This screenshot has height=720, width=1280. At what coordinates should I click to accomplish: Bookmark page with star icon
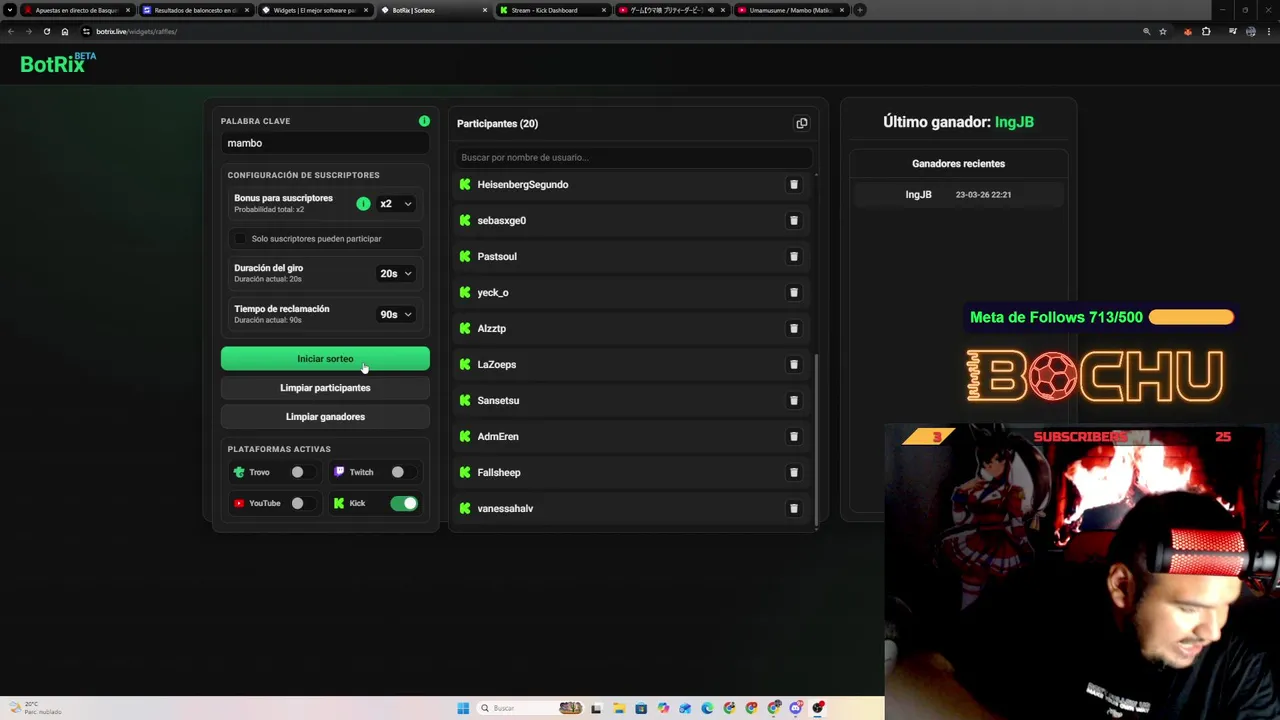click(1163, 31)
